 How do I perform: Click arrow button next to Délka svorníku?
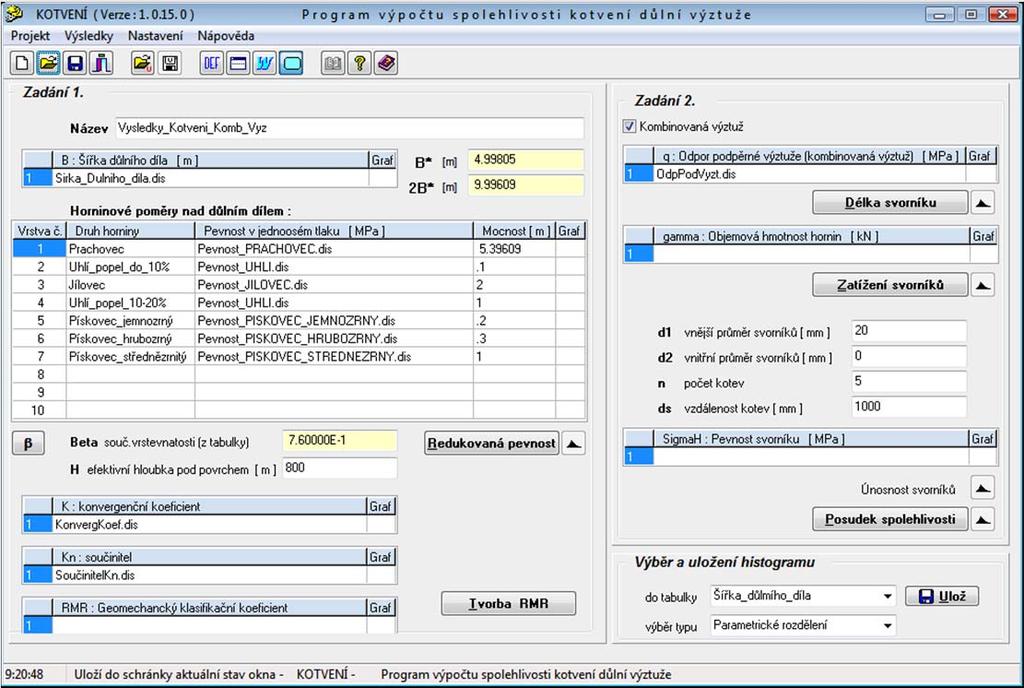982,202
